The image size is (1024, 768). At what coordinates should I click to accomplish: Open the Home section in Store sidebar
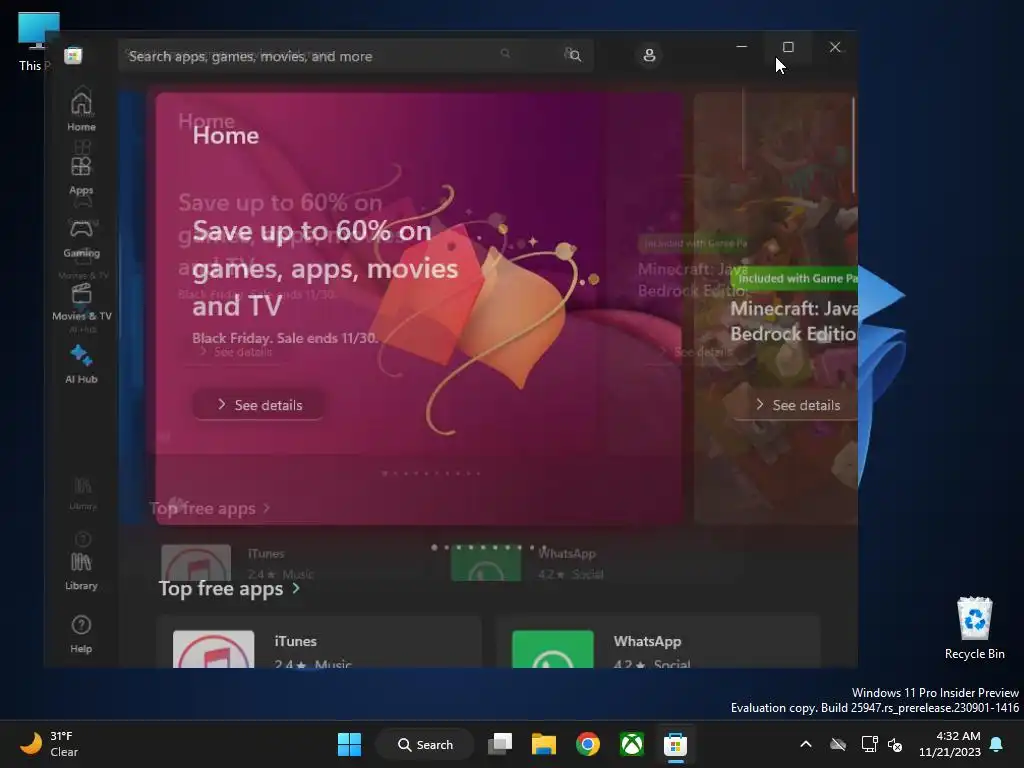[x=81, y=110]
